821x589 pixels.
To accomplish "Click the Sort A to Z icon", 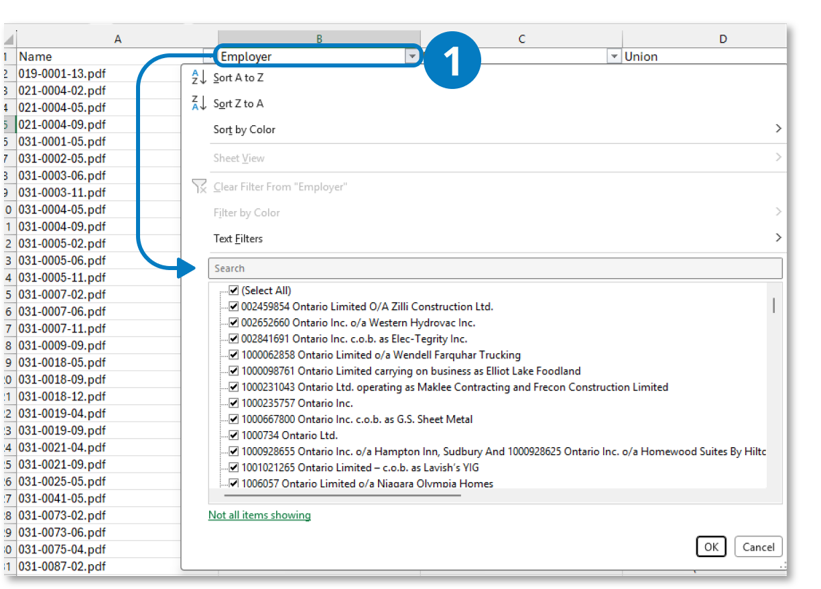I will pos(198,77).
